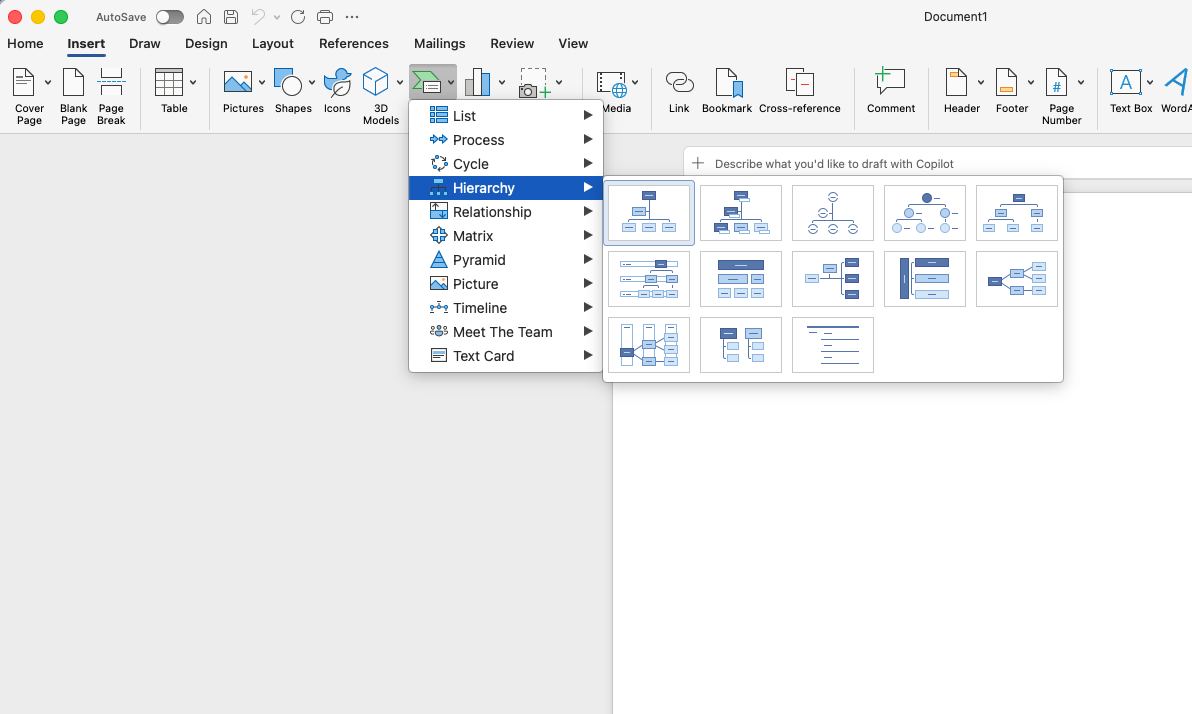This screenshot has width=1192, height=714.
Task: Click the SmartArt icon in ribbon
Action: tap(427, 82)
